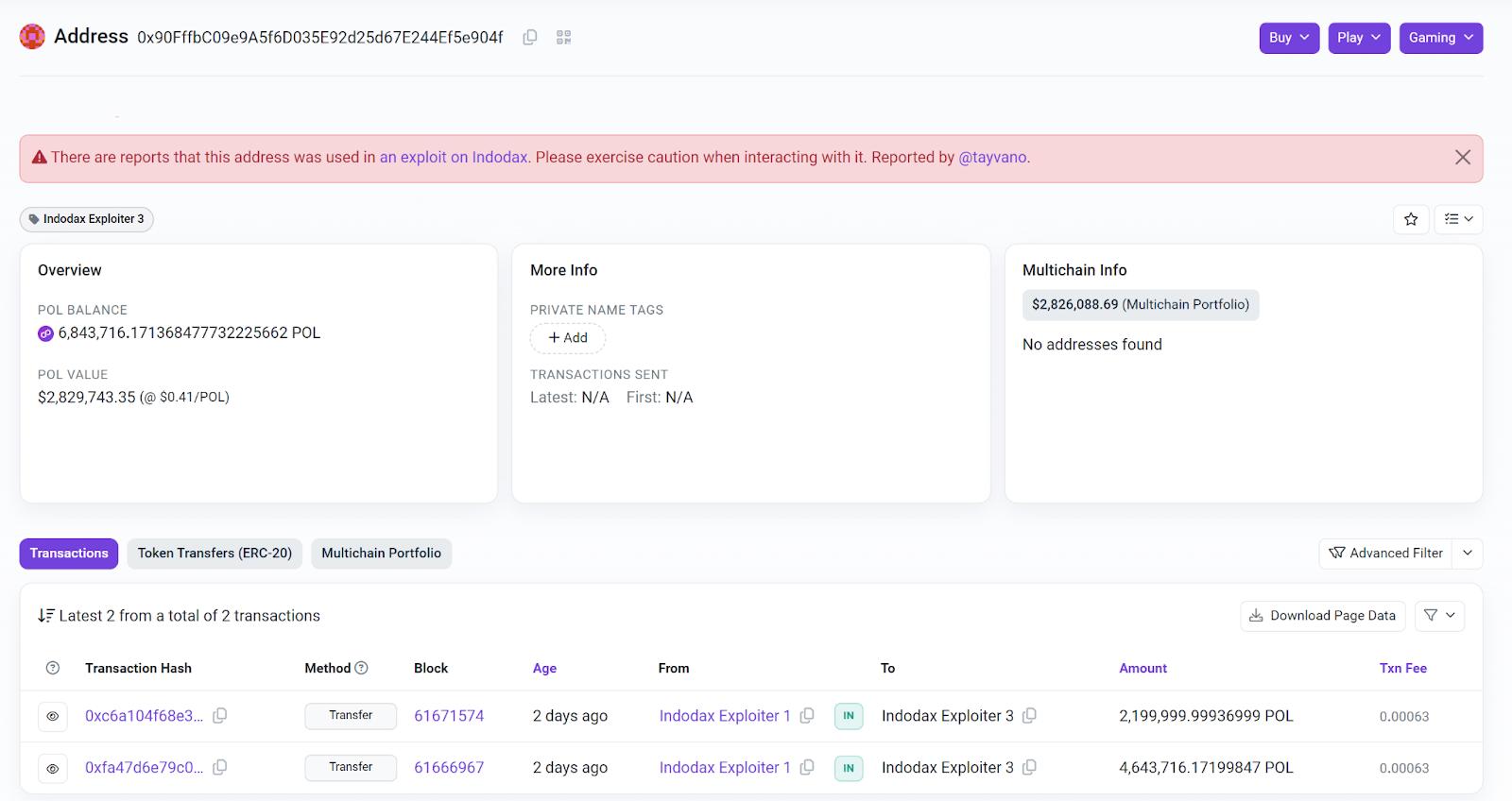
Task: Copy the address at the page top
Action: pyautogui.click(x=530, y=38)
